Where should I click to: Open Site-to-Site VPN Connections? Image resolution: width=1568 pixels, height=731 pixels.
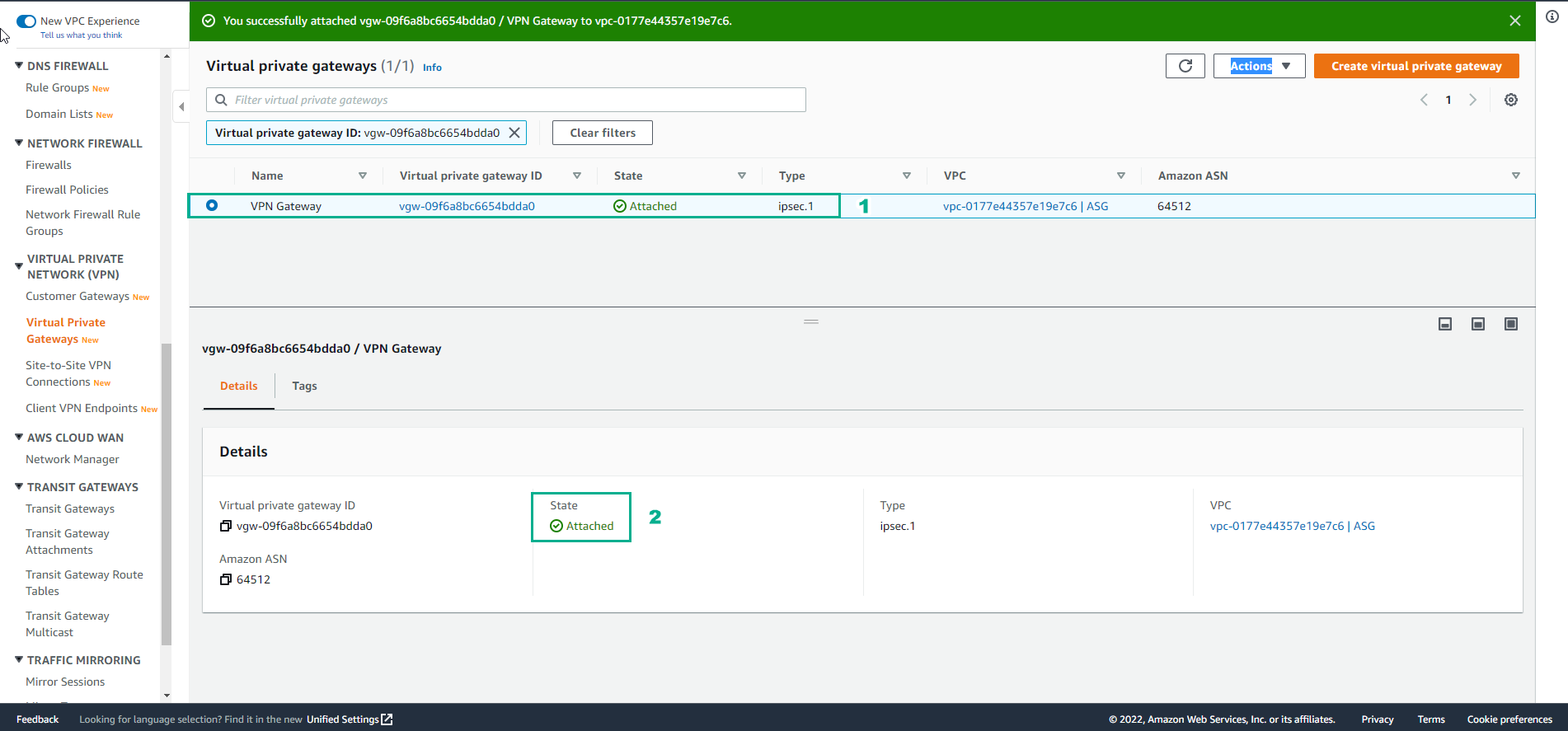click(x=68, y=373)
